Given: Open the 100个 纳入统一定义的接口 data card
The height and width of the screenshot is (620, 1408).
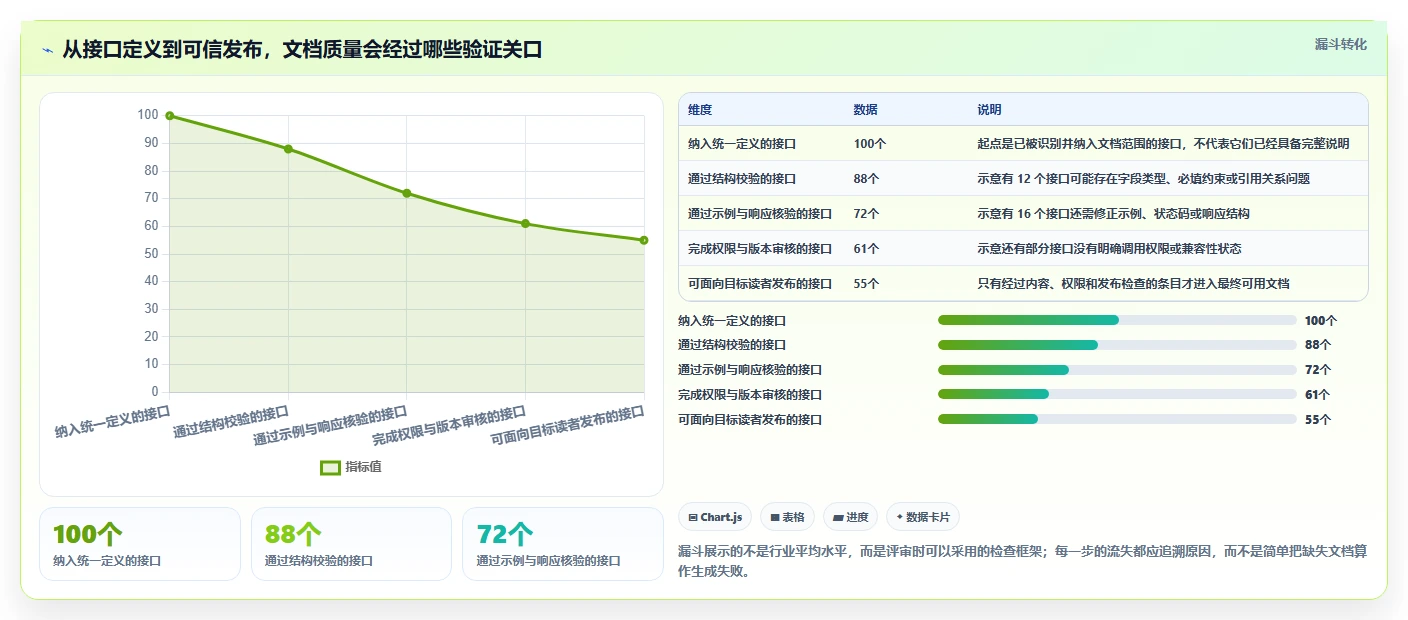Looking at the screenshot, I should point(140,544).
